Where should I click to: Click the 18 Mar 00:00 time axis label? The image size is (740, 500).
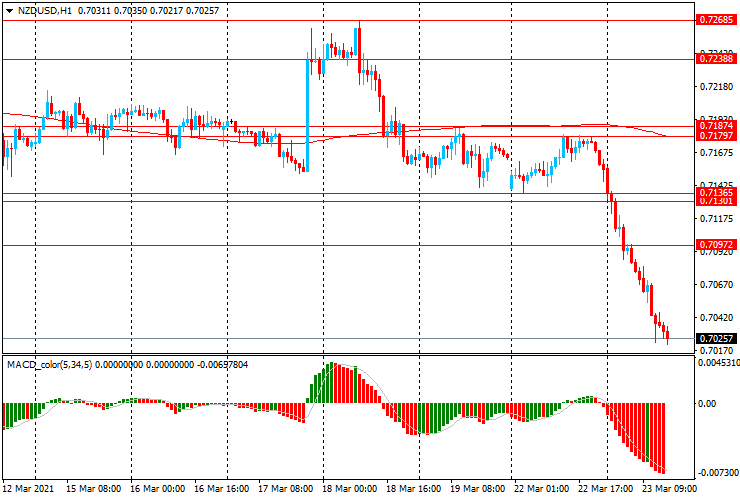(348, 490)
